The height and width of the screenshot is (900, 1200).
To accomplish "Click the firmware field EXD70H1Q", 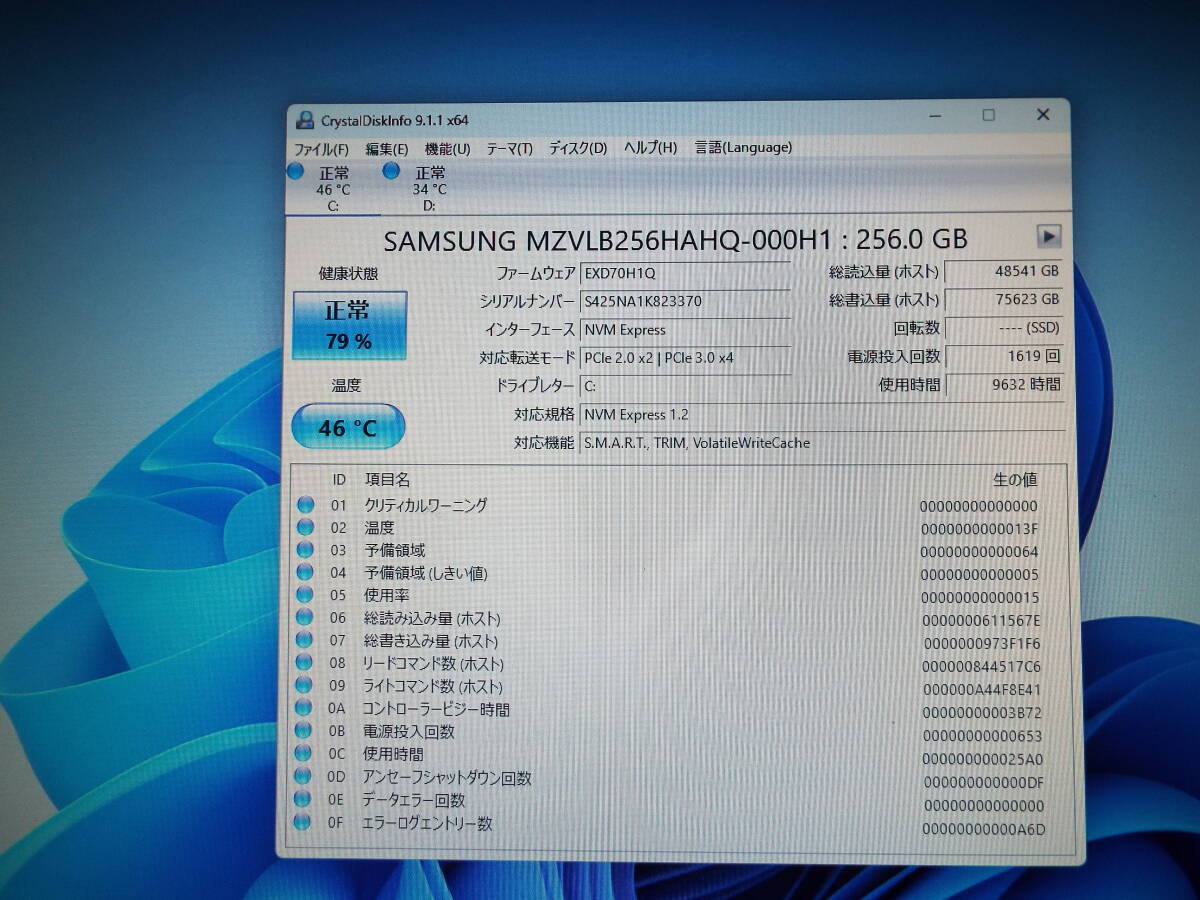I will tap(685, 273).
